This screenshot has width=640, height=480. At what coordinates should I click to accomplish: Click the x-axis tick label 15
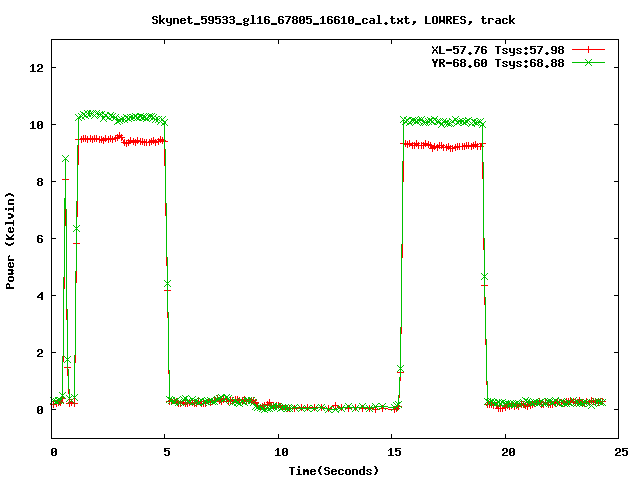click(x=394, y=452)
